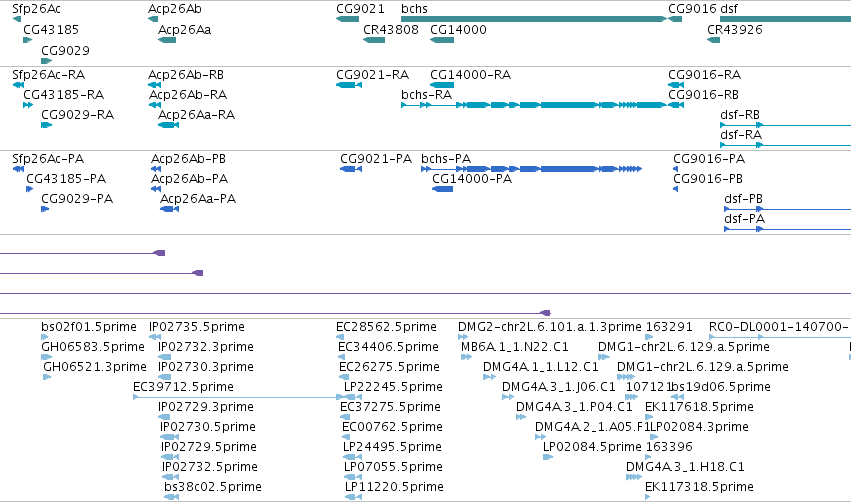851x502 pixels.
Task: Select the LP24495.5prime EST label
Action: coord(392,447)
